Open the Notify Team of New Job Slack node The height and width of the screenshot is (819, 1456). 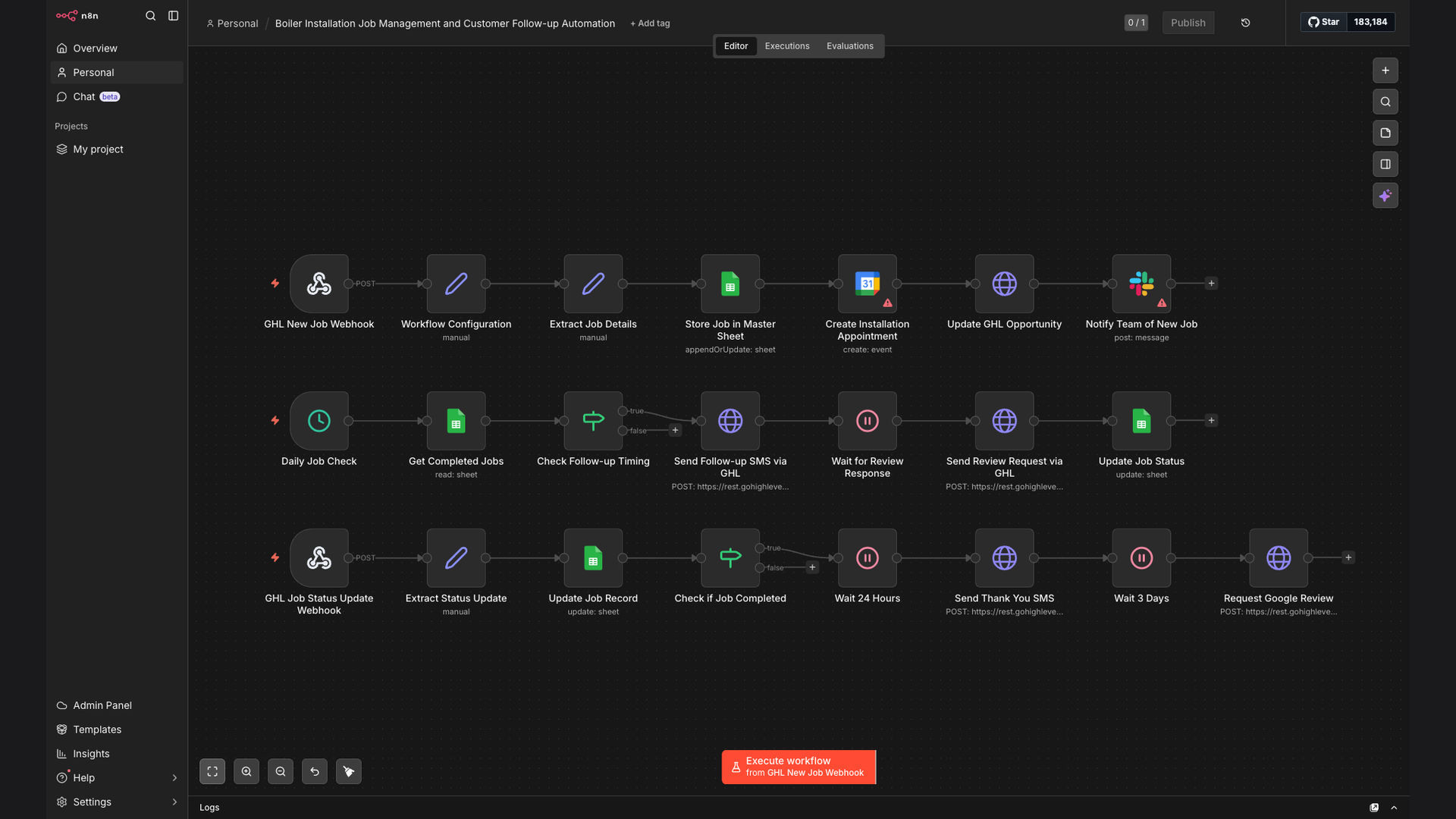[1141, 284]
